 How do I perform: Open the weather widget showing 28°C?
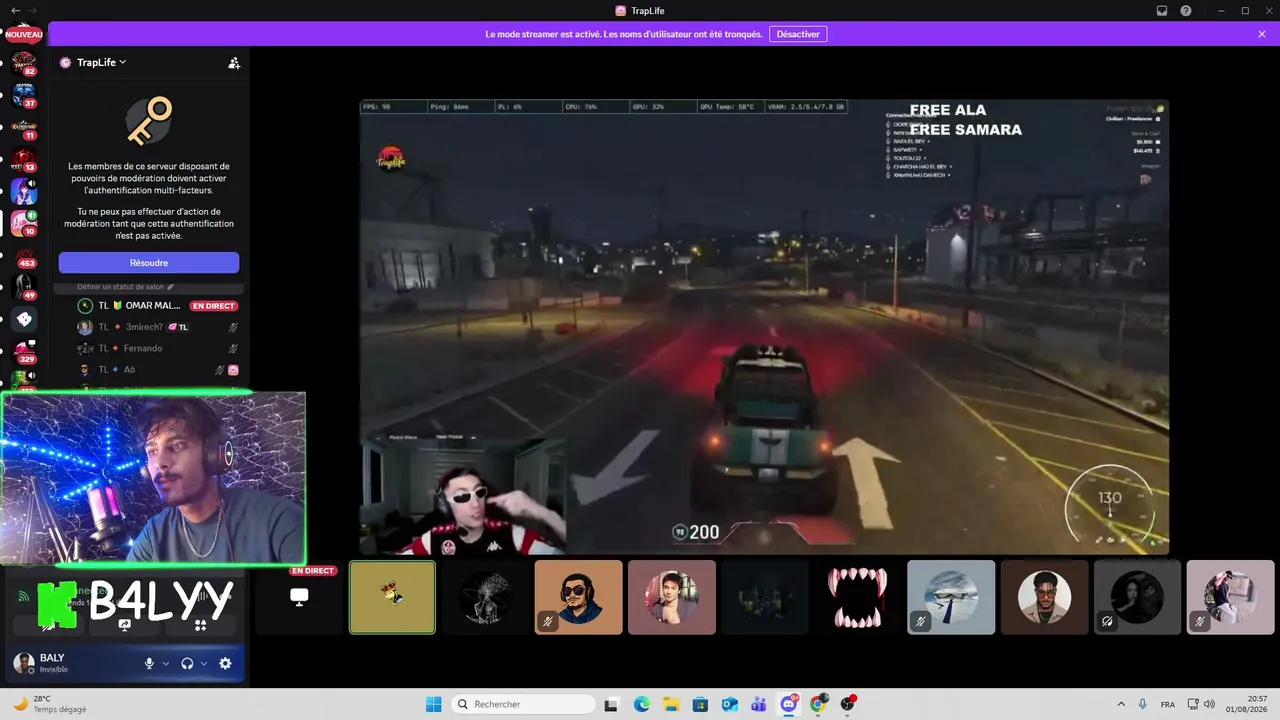(50, 704)
